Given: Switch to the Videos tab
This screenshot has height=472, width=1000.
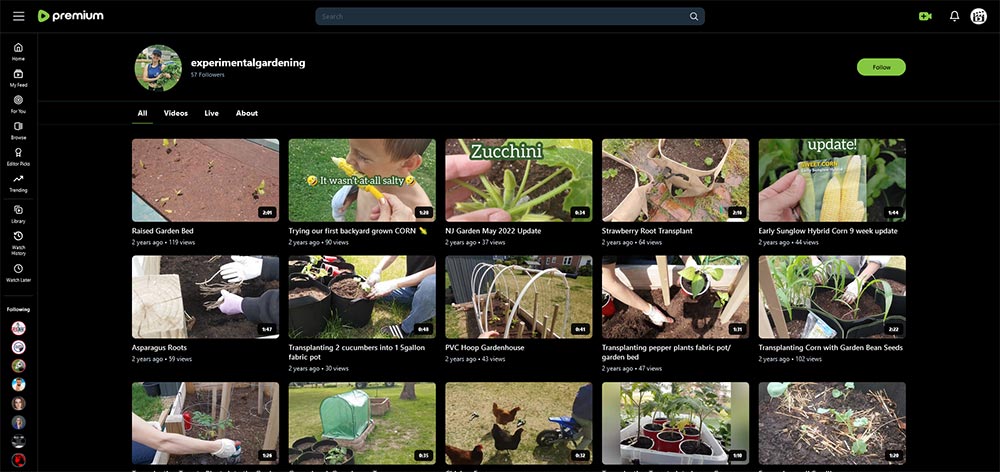Looking at the screenshot, I should coord(175,113).
